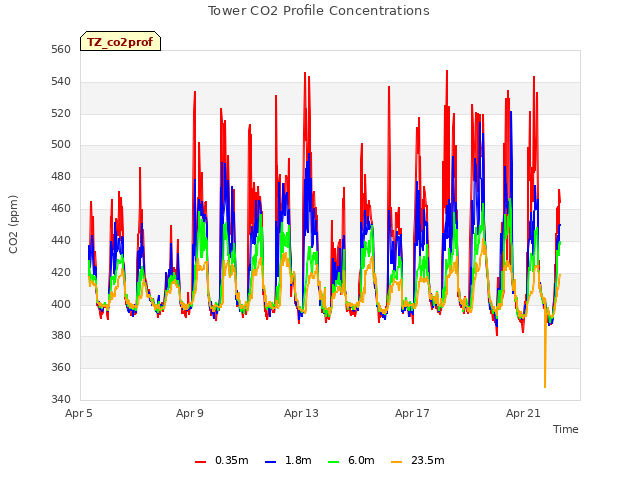Click the Time x-axis label
Viewport: 640px width, 480px height.
tap(565, 429)
